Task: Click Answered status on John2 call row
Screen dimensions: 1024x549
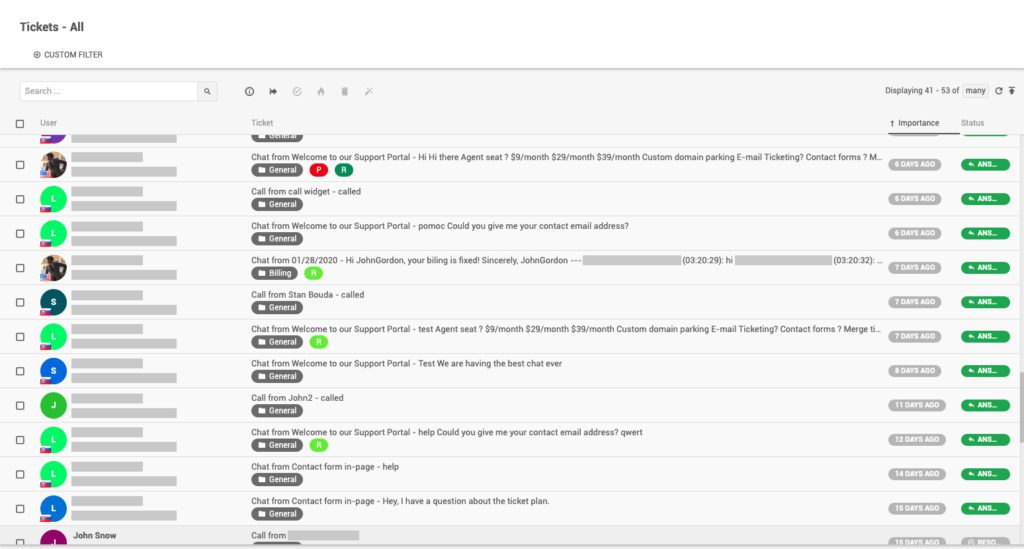Action: (985, 405)
